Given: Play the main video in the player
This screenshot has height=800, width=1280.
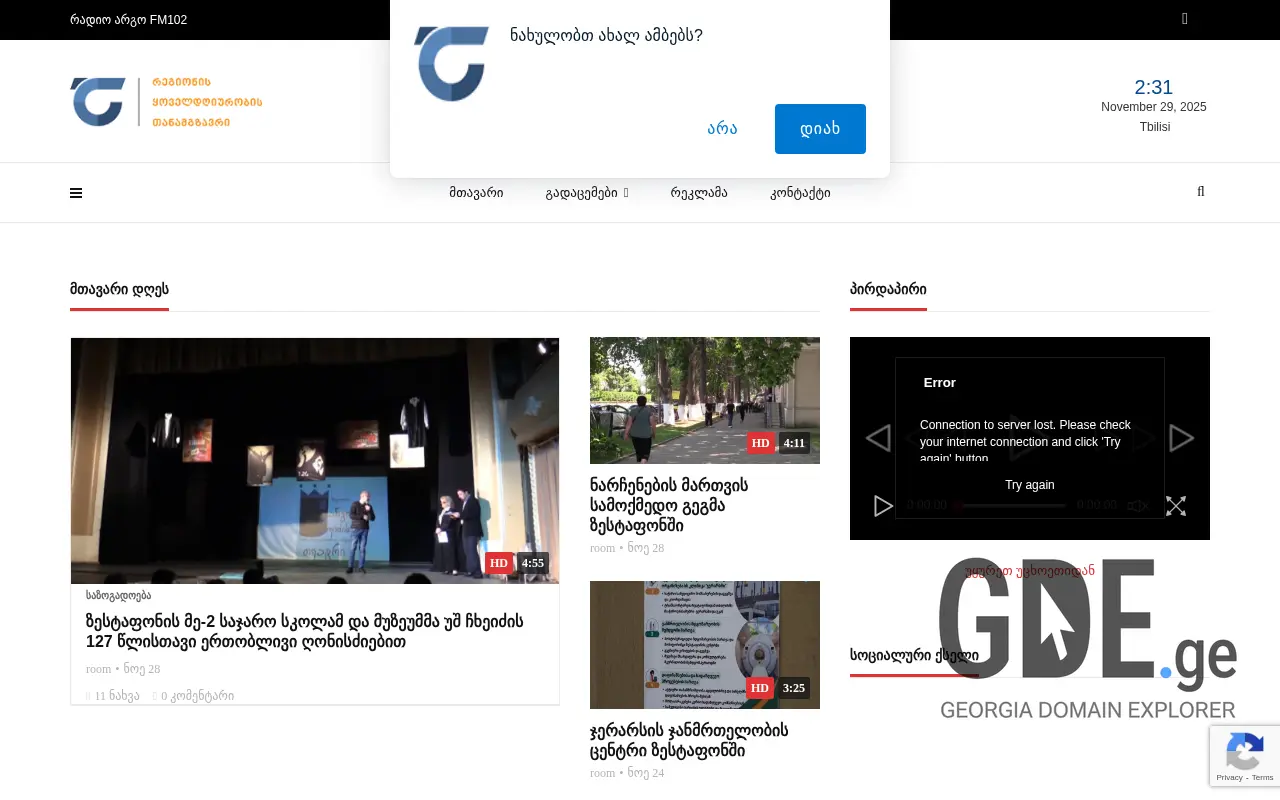Looking at the screenshot, I should coord(883,506).
